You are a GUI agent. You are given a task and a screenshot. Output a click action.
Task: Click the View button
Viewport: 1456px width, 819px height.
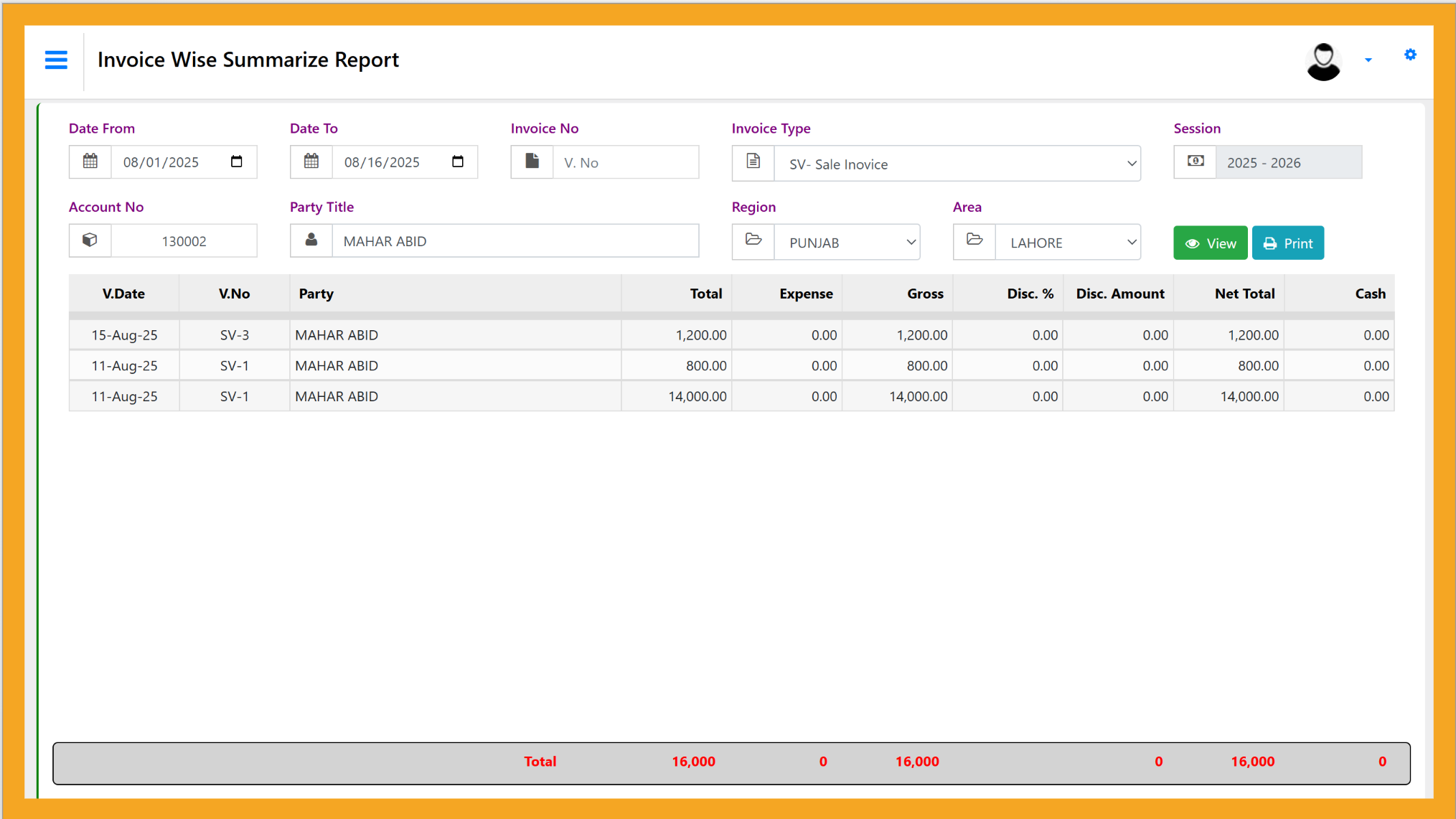coord(1210,243)
